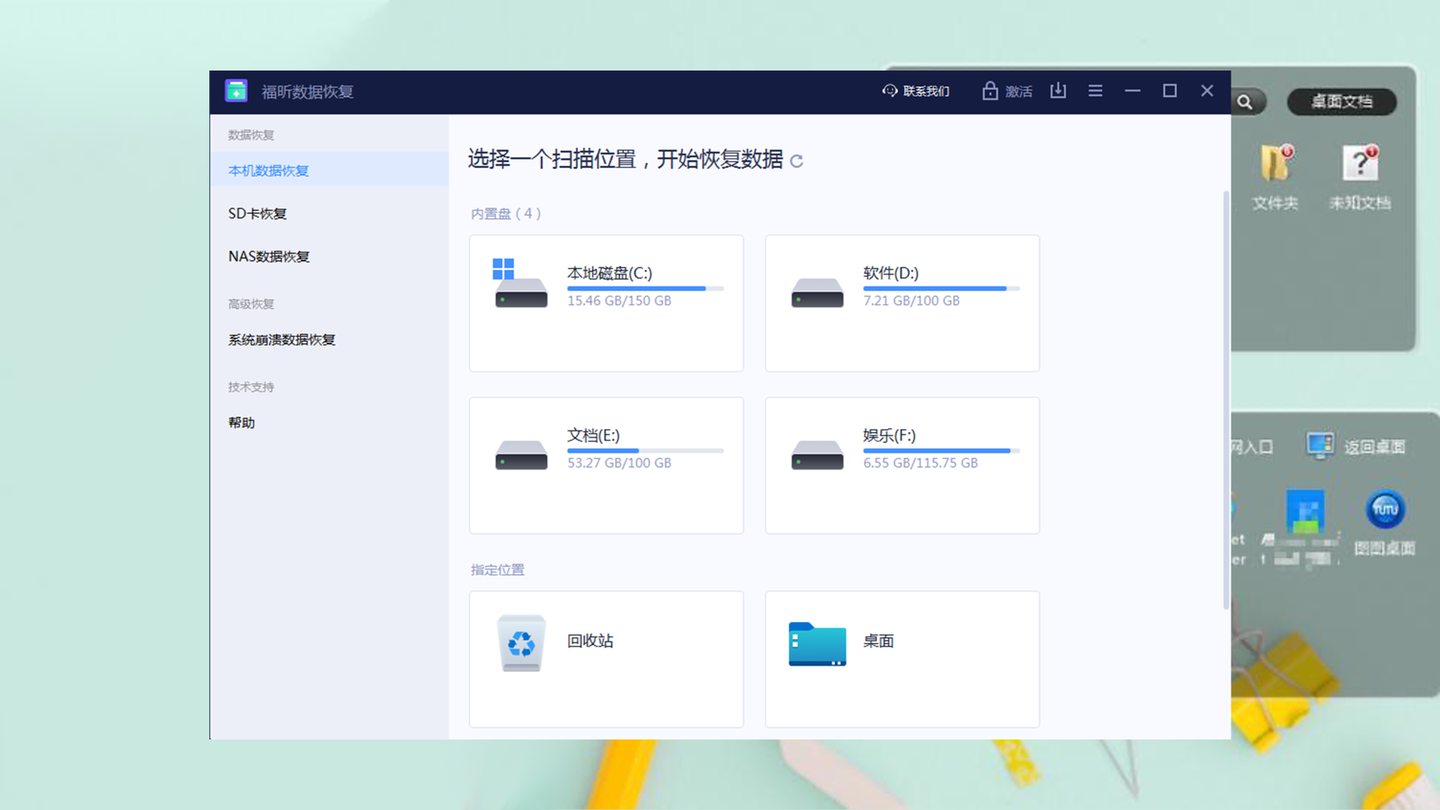Click the import download icon in title bar

pos(1058,91)
